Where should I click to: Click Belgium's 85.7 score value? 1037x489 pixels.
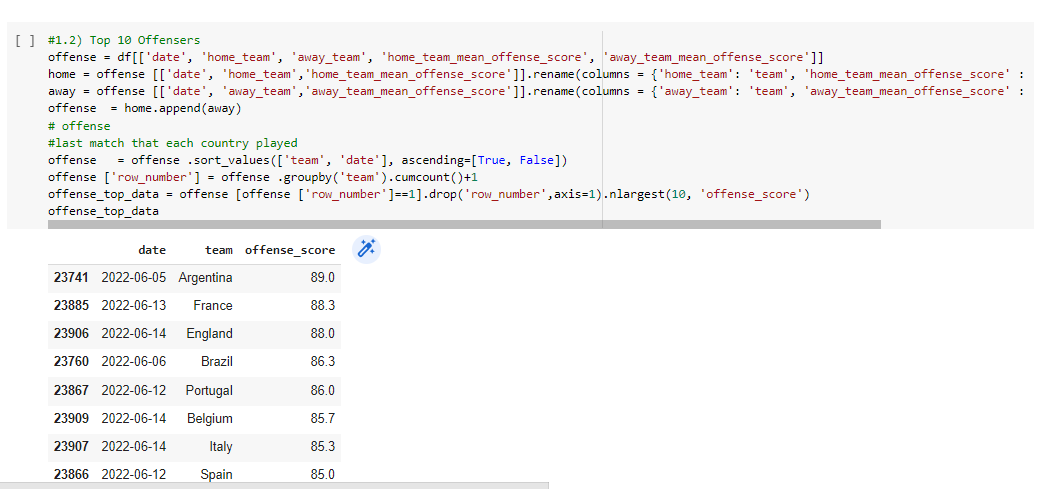[x=322, y=418]
